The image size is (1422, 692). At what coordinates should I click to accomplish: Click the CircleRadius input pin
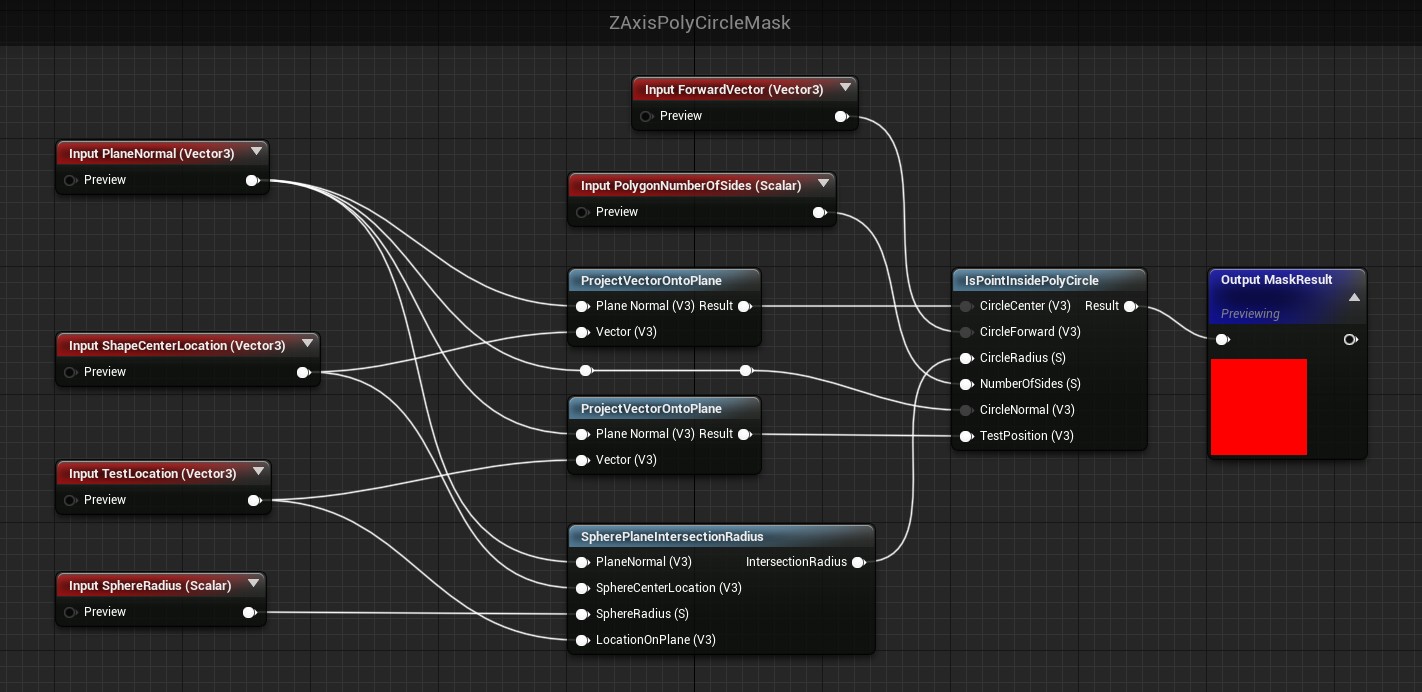click(x=966, y=358)
